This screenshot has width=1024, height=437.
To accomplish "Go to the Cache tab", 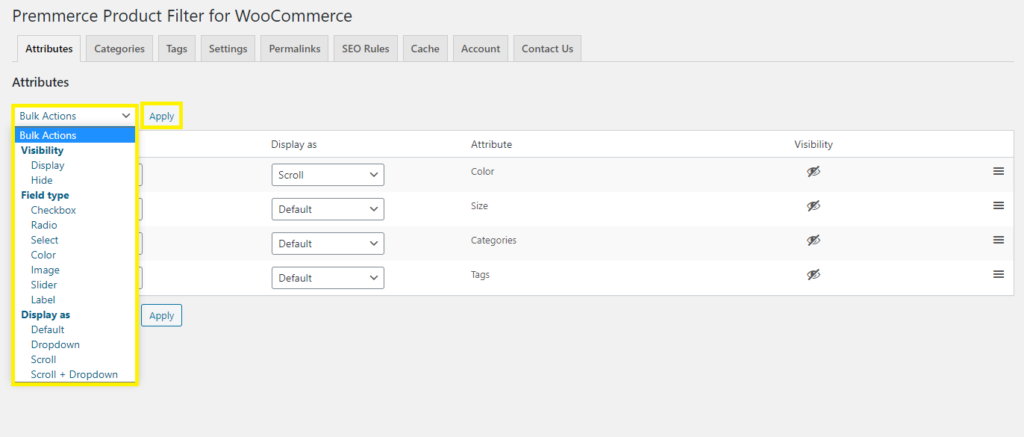I will pos(424,49).
